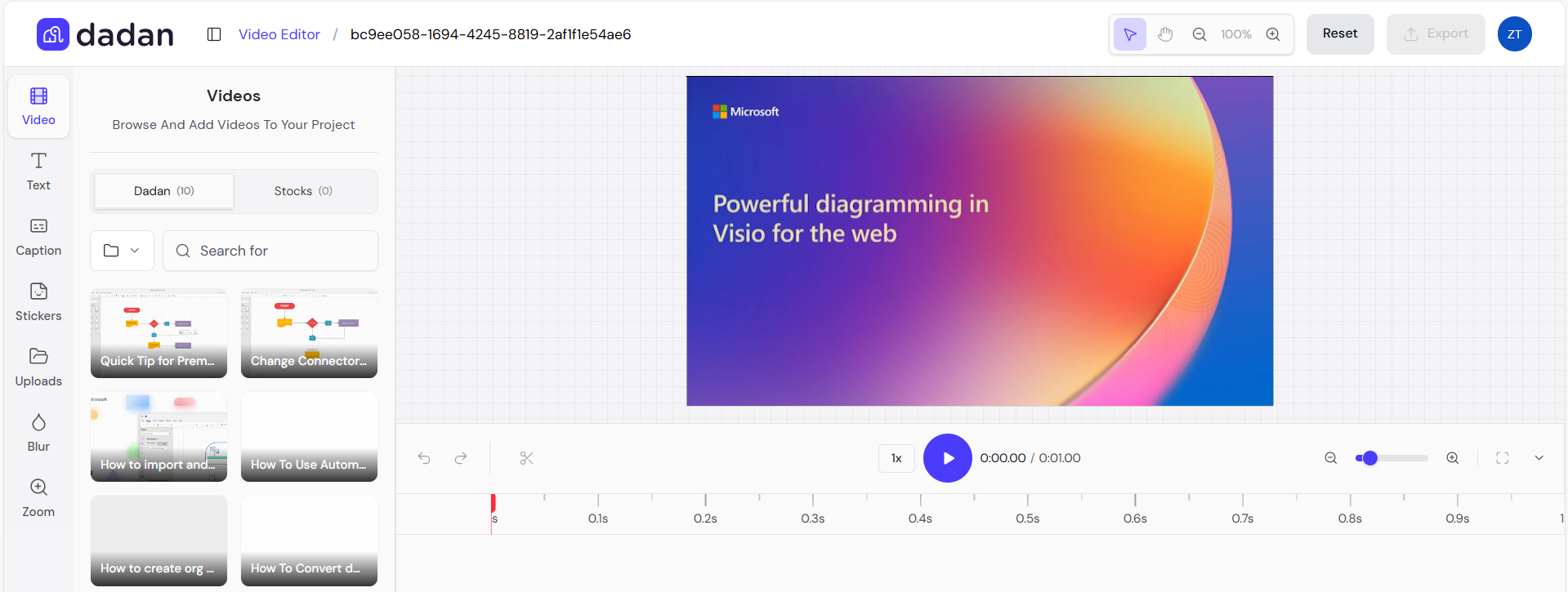Toggle fullscreen timeline view
Screen dimensions: 1568x592
[1502, 458]
